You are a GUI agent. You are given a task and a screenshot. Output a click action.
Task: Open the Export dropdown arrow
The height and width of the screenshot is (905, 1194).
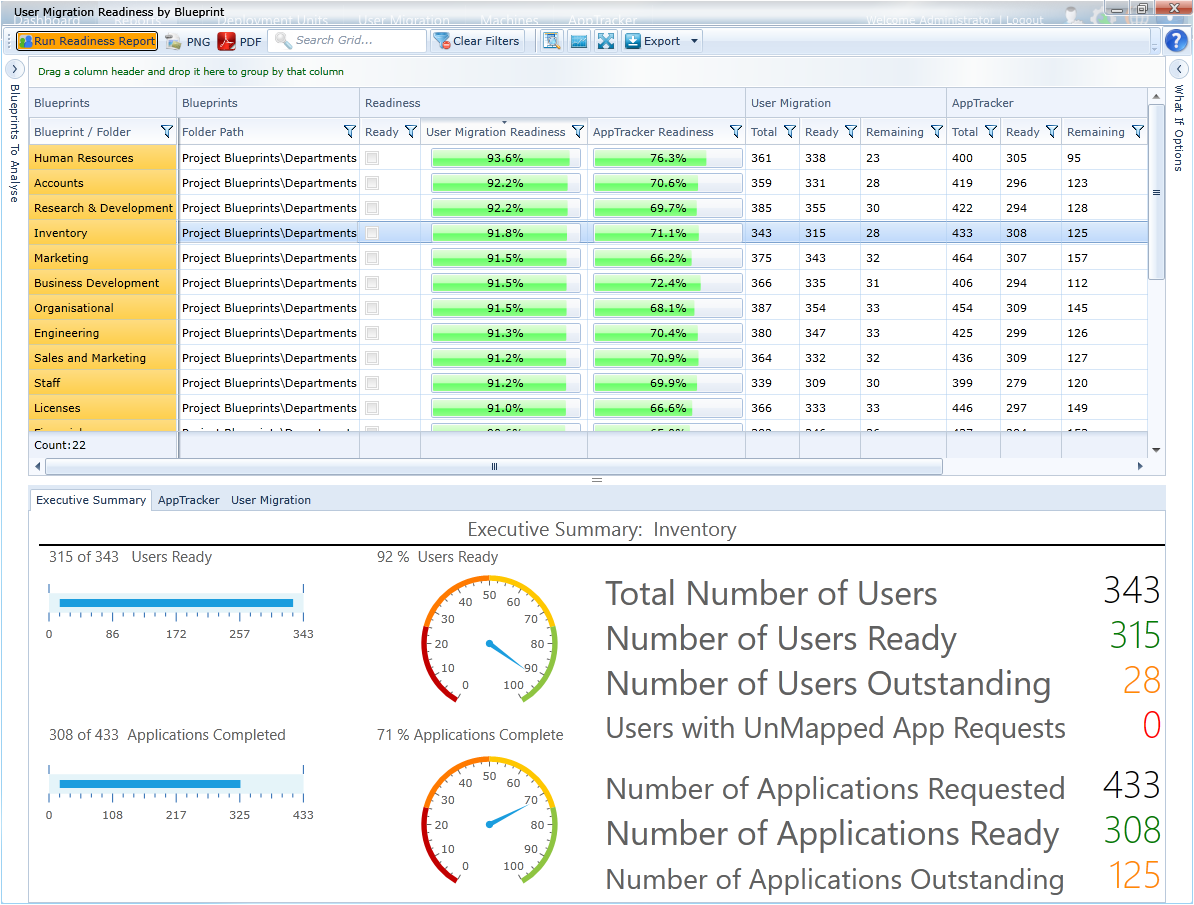[694, 41]
